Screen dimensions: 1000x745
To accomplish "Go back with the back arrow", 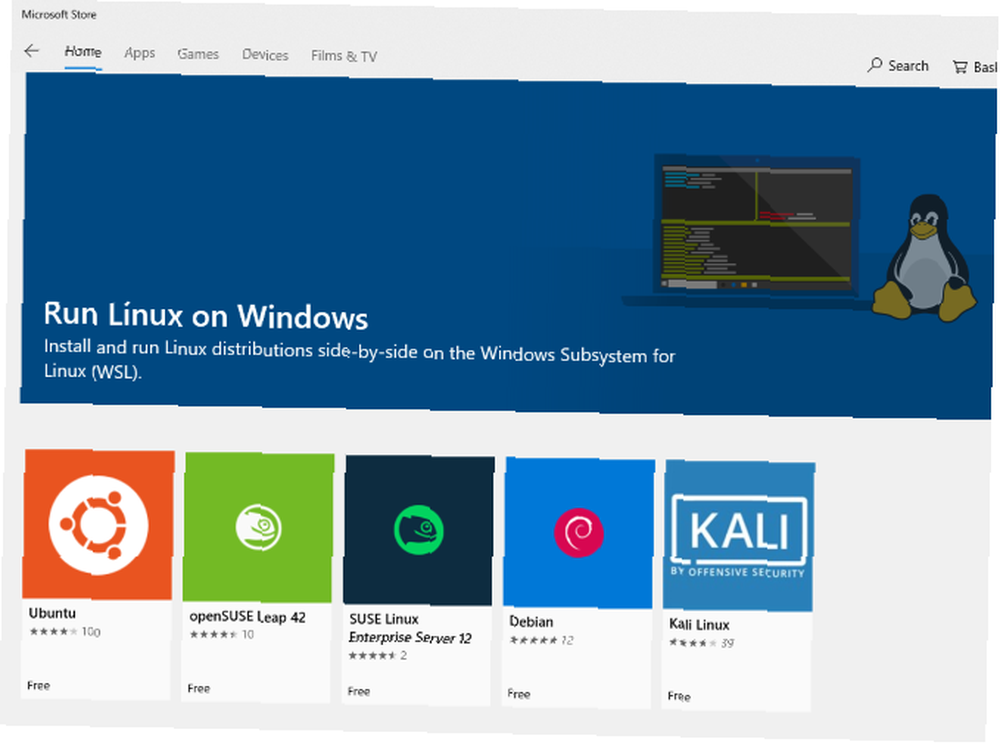I will click(x=31, y=51).
